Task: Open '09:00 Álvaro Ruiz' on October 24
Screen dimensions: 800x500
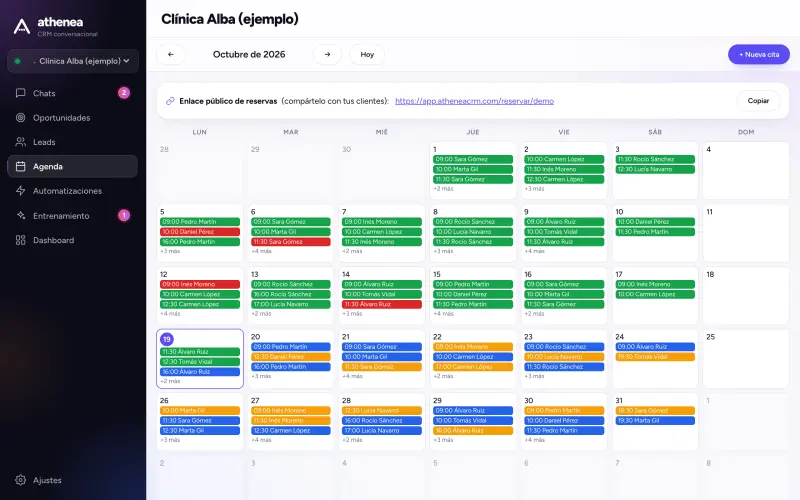Action: [x=655, y=347]
